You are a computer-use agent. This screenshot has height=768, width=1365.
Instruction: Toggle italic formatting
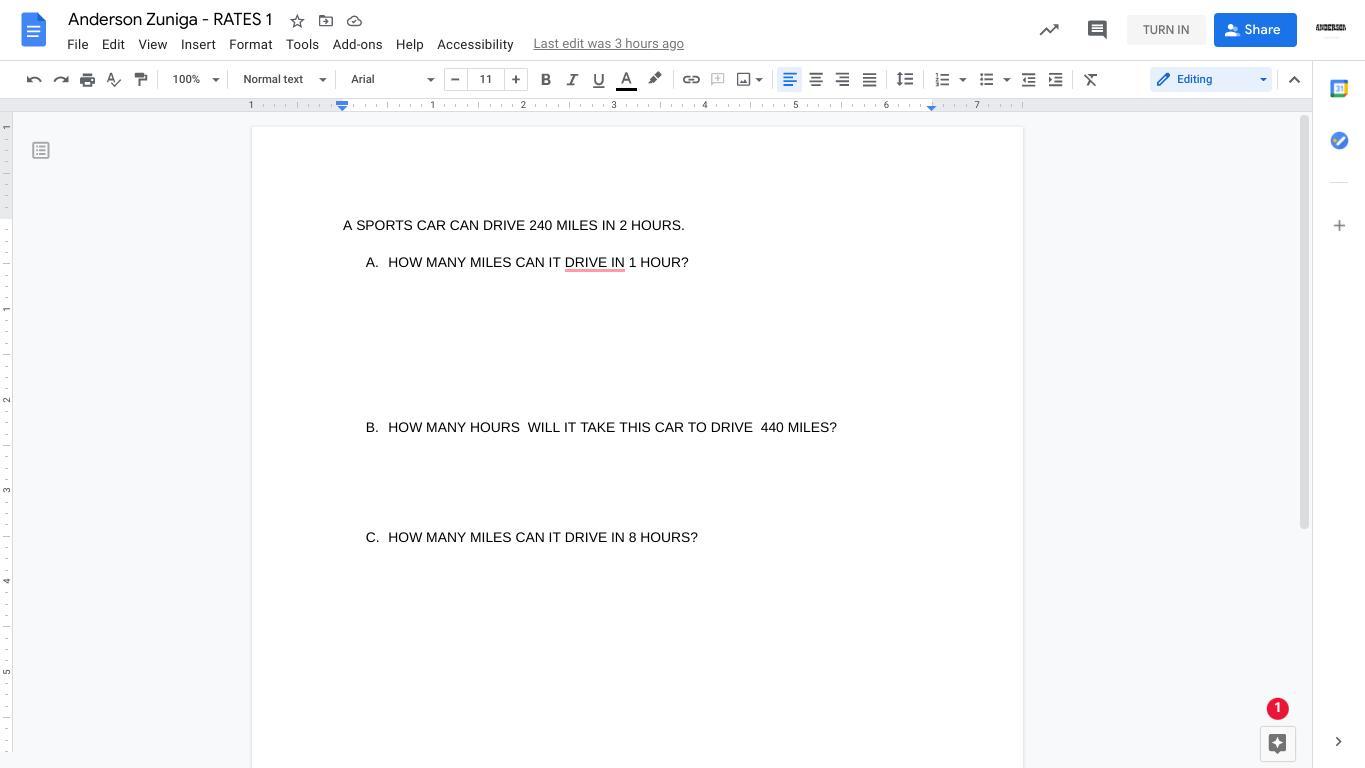click(x=572, y=79)
